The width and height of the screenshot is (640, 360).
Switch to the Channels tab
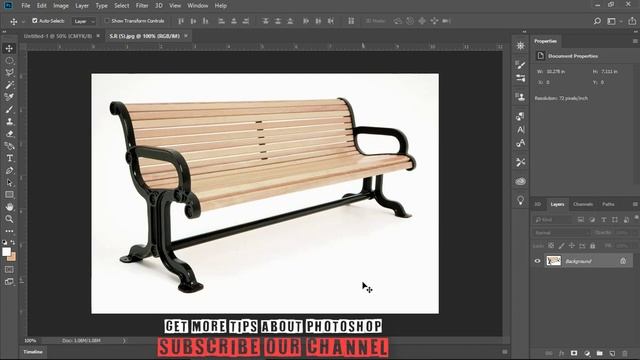click(x=583, y=204)
